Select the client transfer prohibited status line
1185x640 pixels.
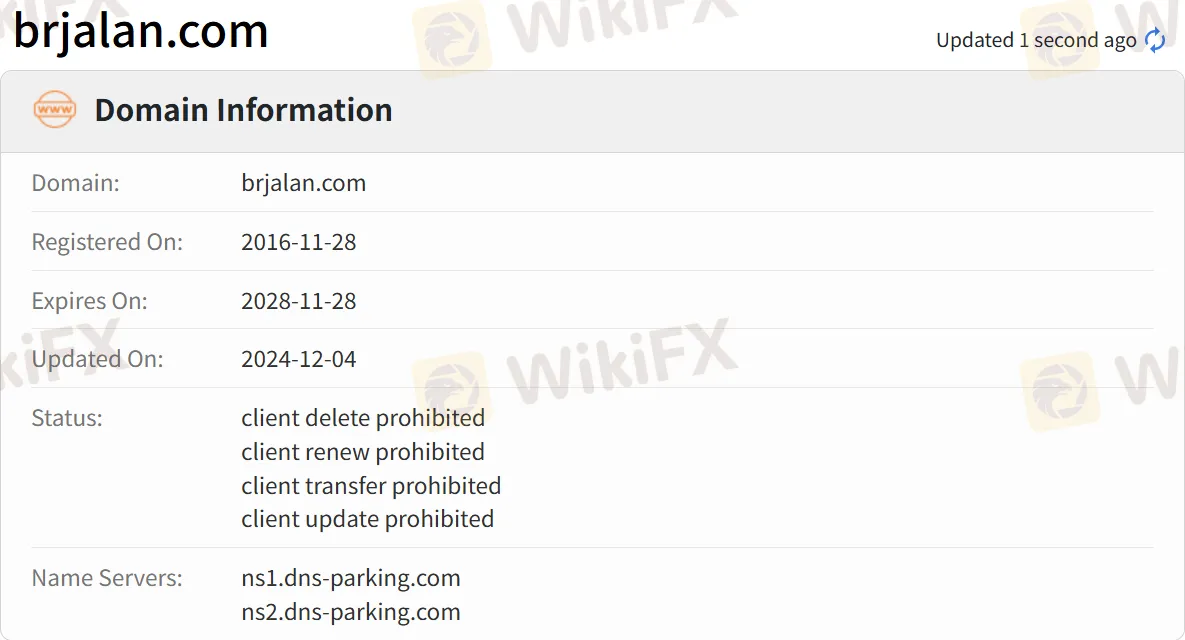(x=371, y=486)
